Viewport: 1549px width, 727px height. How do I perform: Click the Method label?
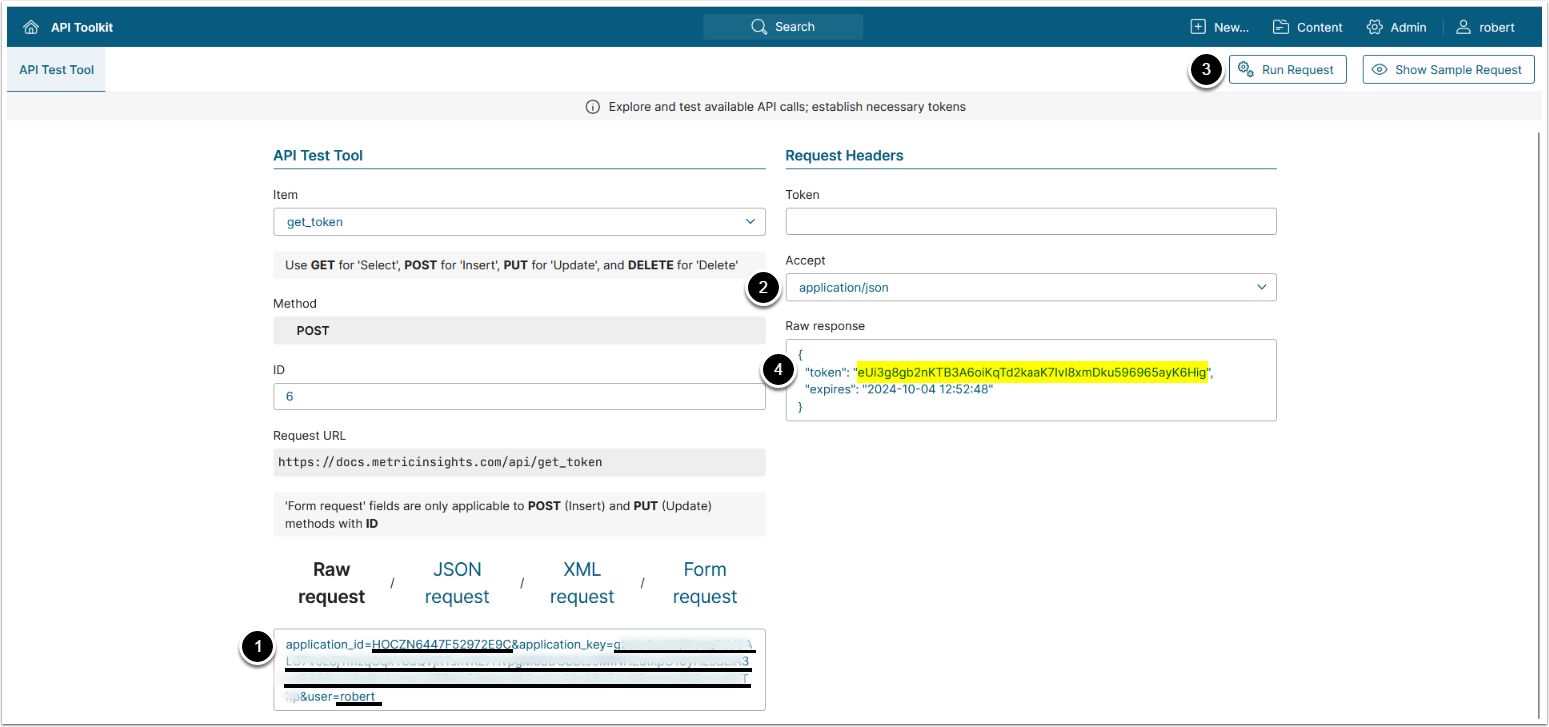295,303
